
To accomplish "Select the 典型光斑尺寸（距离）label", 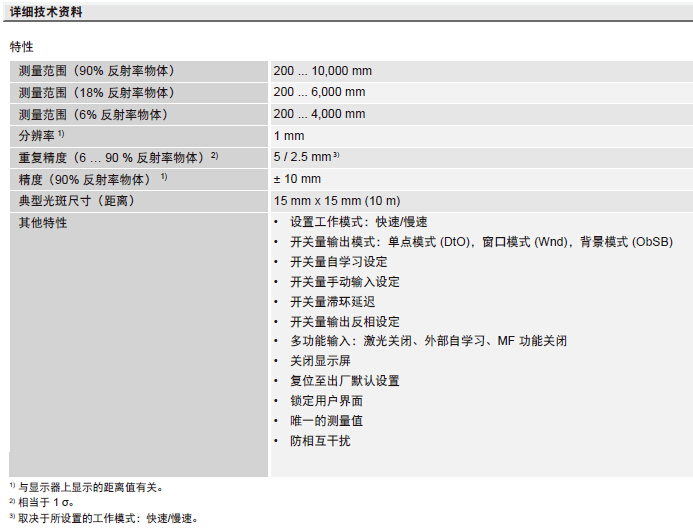I will [x=76, y=201].
